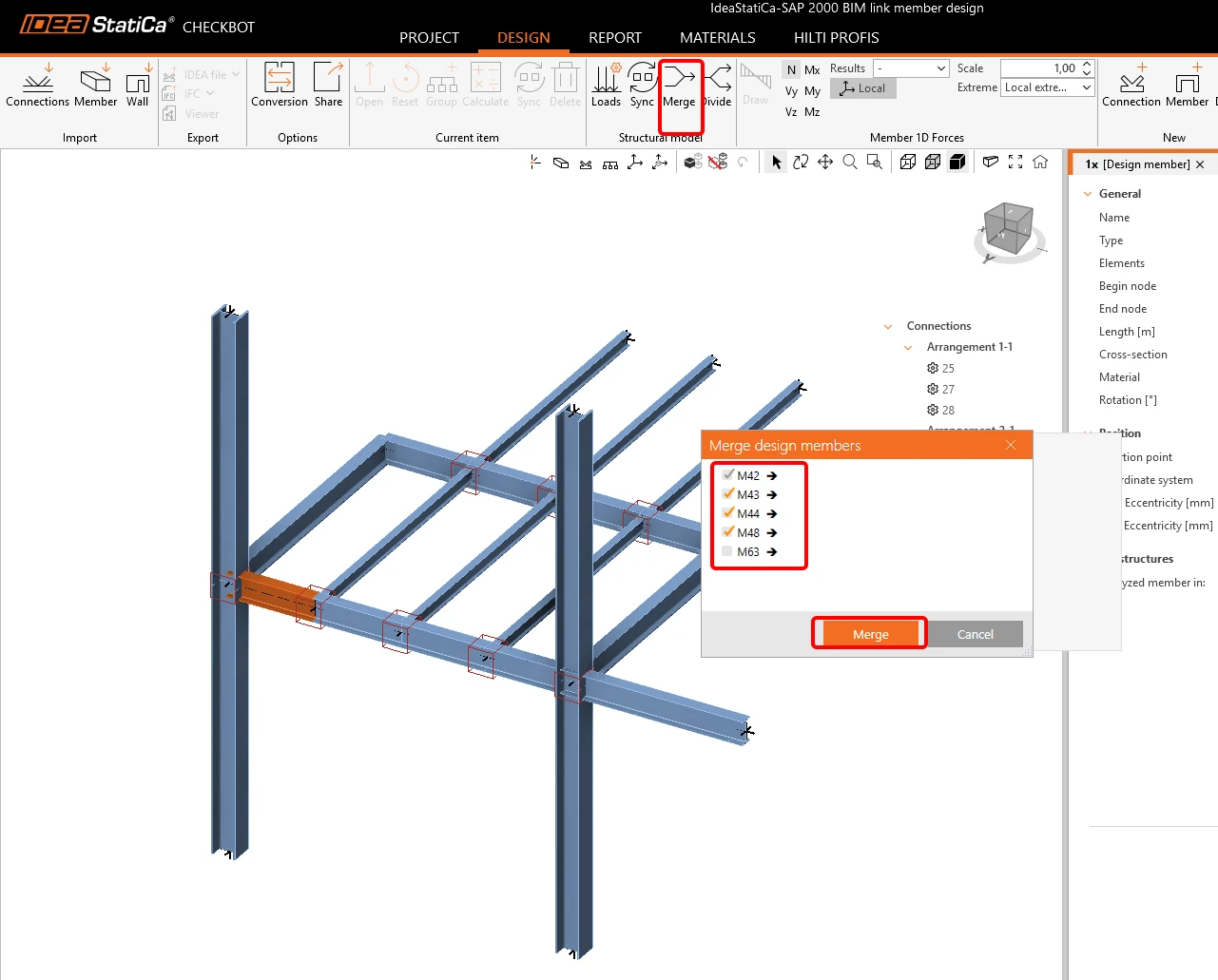Click the crossed-out hide members icon
This screenshot has width=1218, height=980.
(x=718, y=163)
